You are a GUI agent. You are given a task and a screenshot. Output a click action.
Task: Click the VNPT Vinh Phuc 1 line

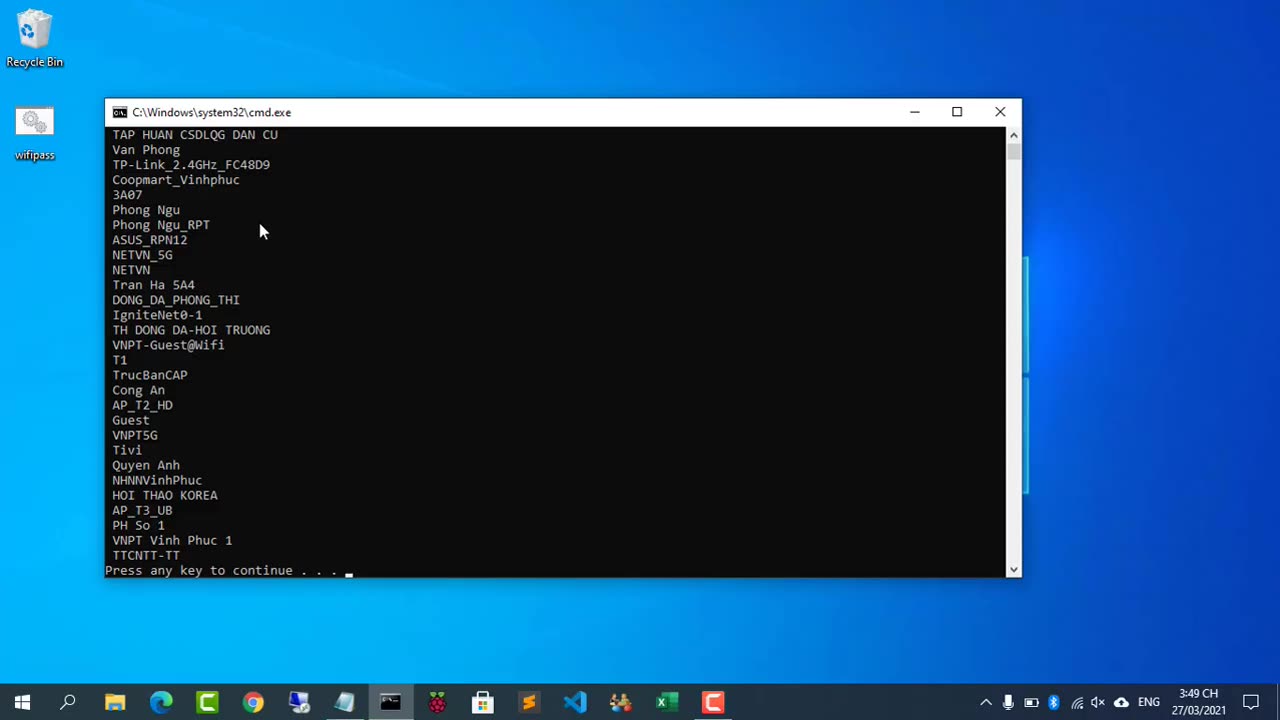point(172,540)
